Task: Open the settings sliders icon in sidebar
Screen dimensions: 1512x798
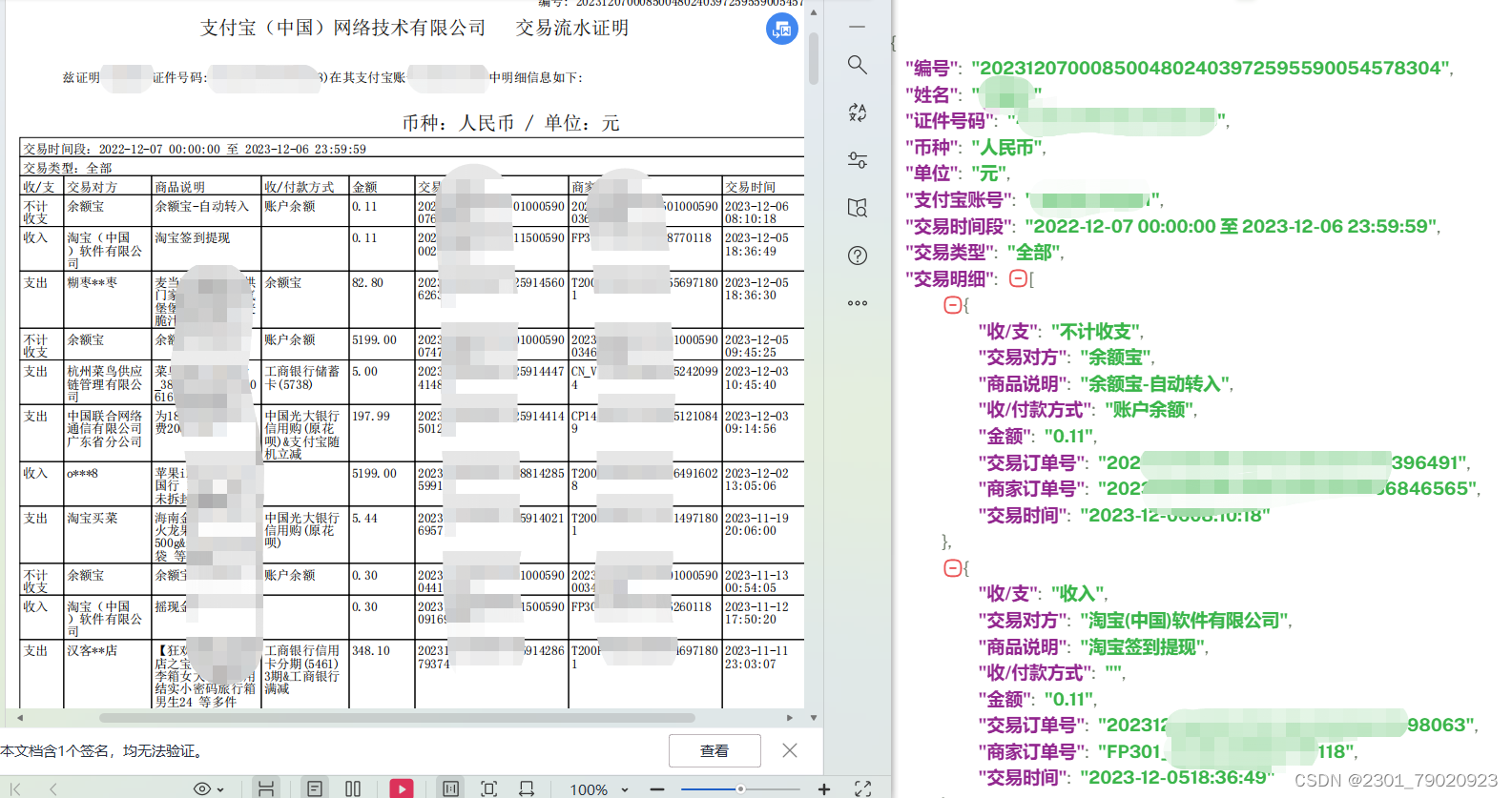Action: click(858, 160)
